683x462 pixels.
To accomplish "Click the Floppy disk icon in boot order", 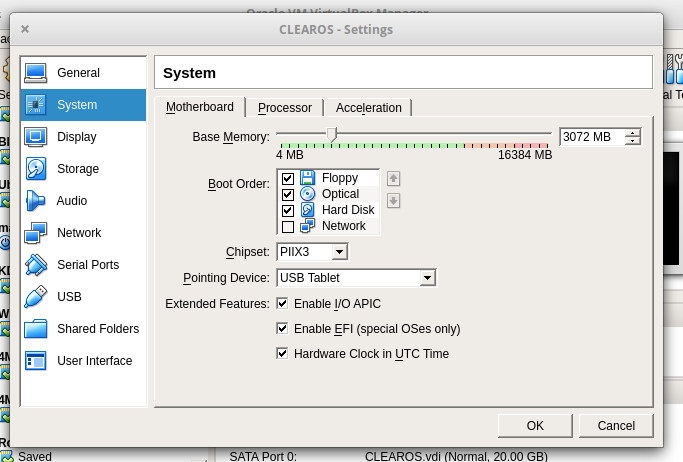I will [308, 178].
